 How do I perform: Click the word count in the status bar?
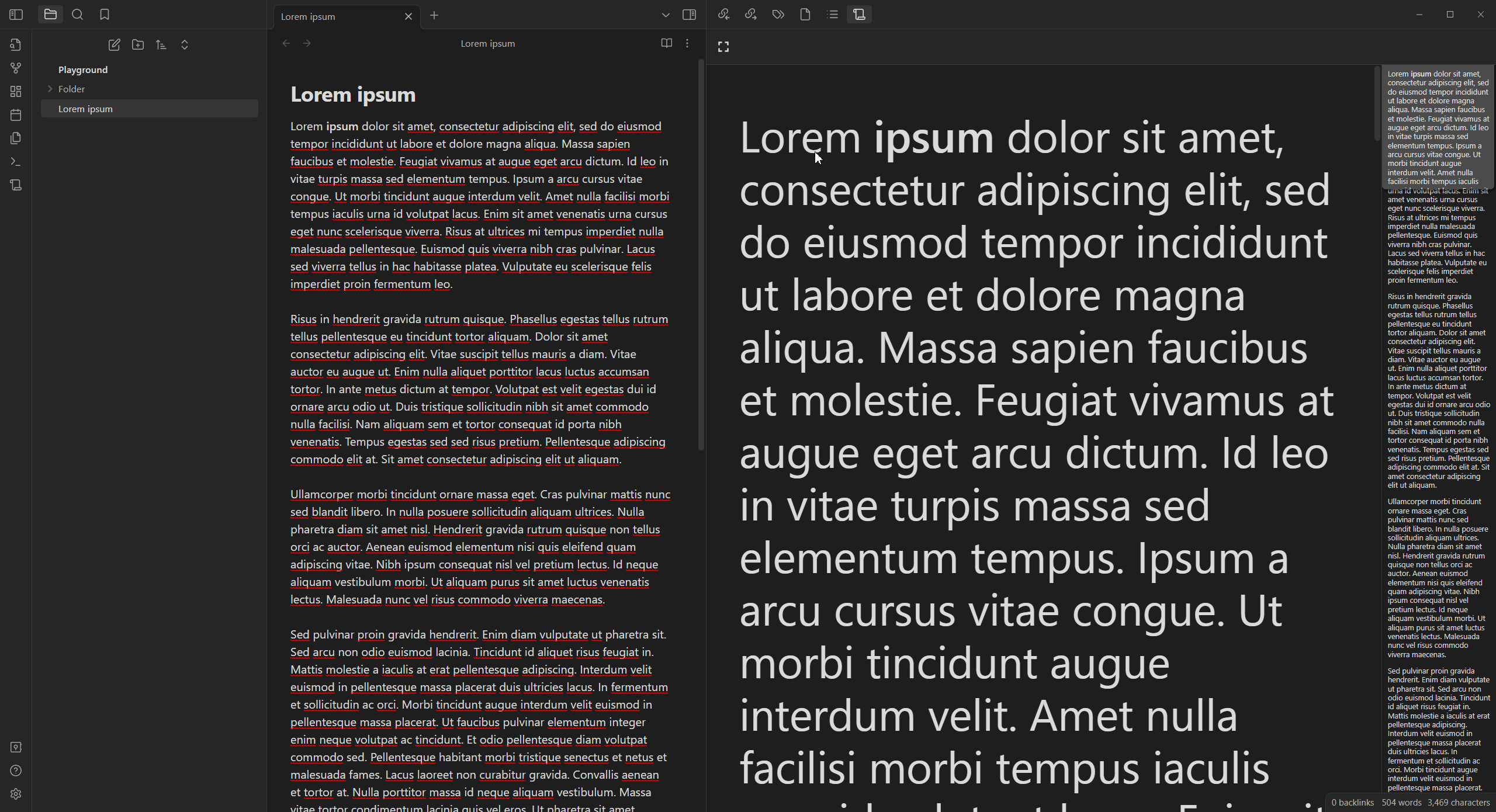(x=1401, y=803)
